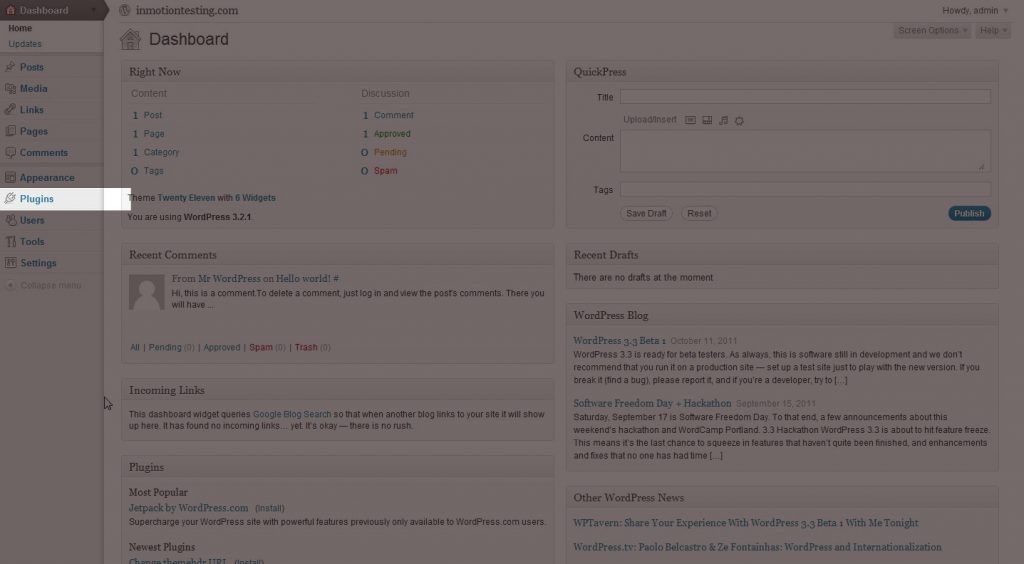The height and width of the screenshot is (564, 1024).
Task: Click the Add Video icon in QuickPress
Action: click(x=707, y=121)
